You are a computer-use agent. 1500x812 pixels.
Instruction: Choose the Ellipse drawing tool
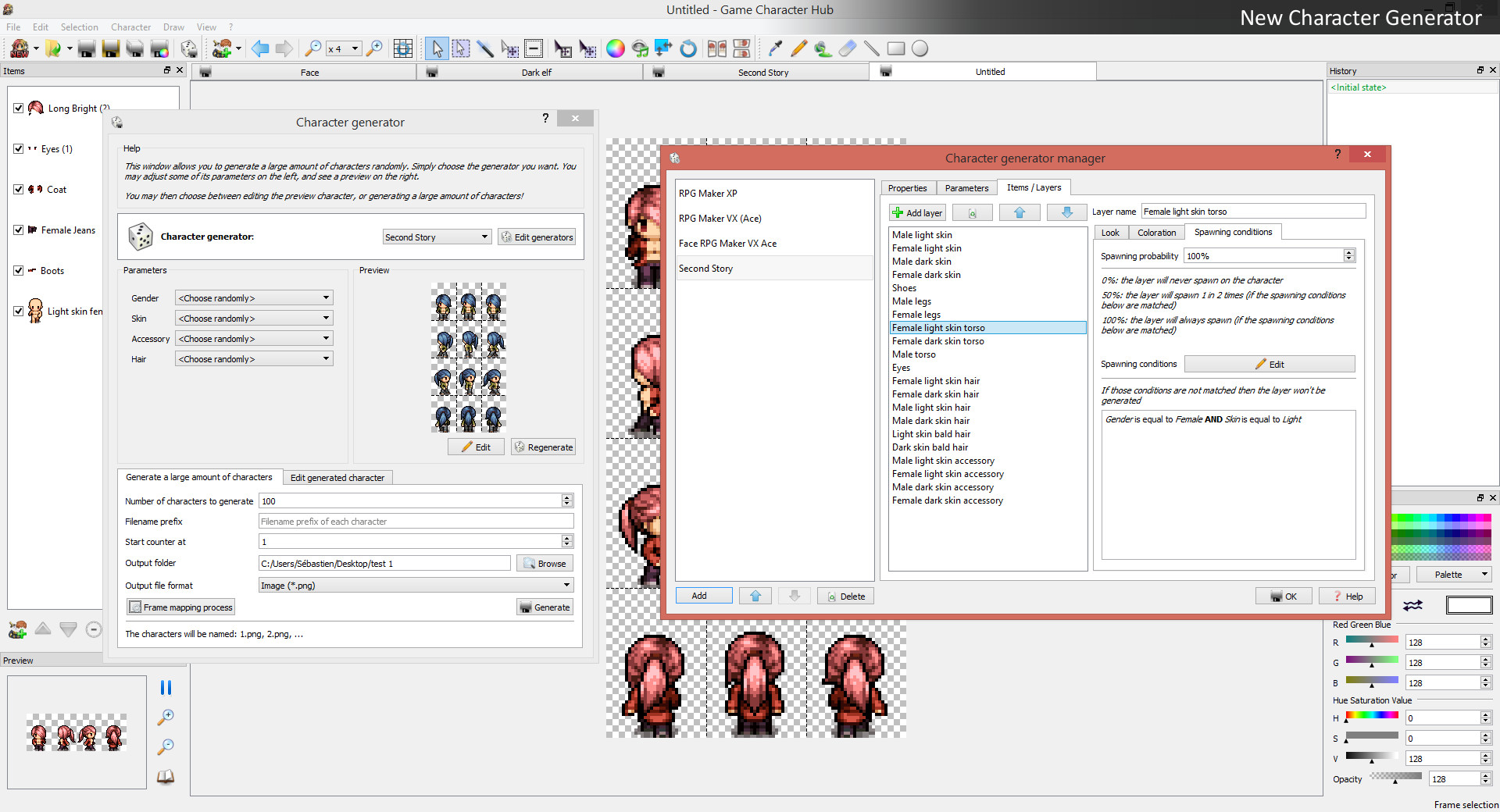coord(920,48)
